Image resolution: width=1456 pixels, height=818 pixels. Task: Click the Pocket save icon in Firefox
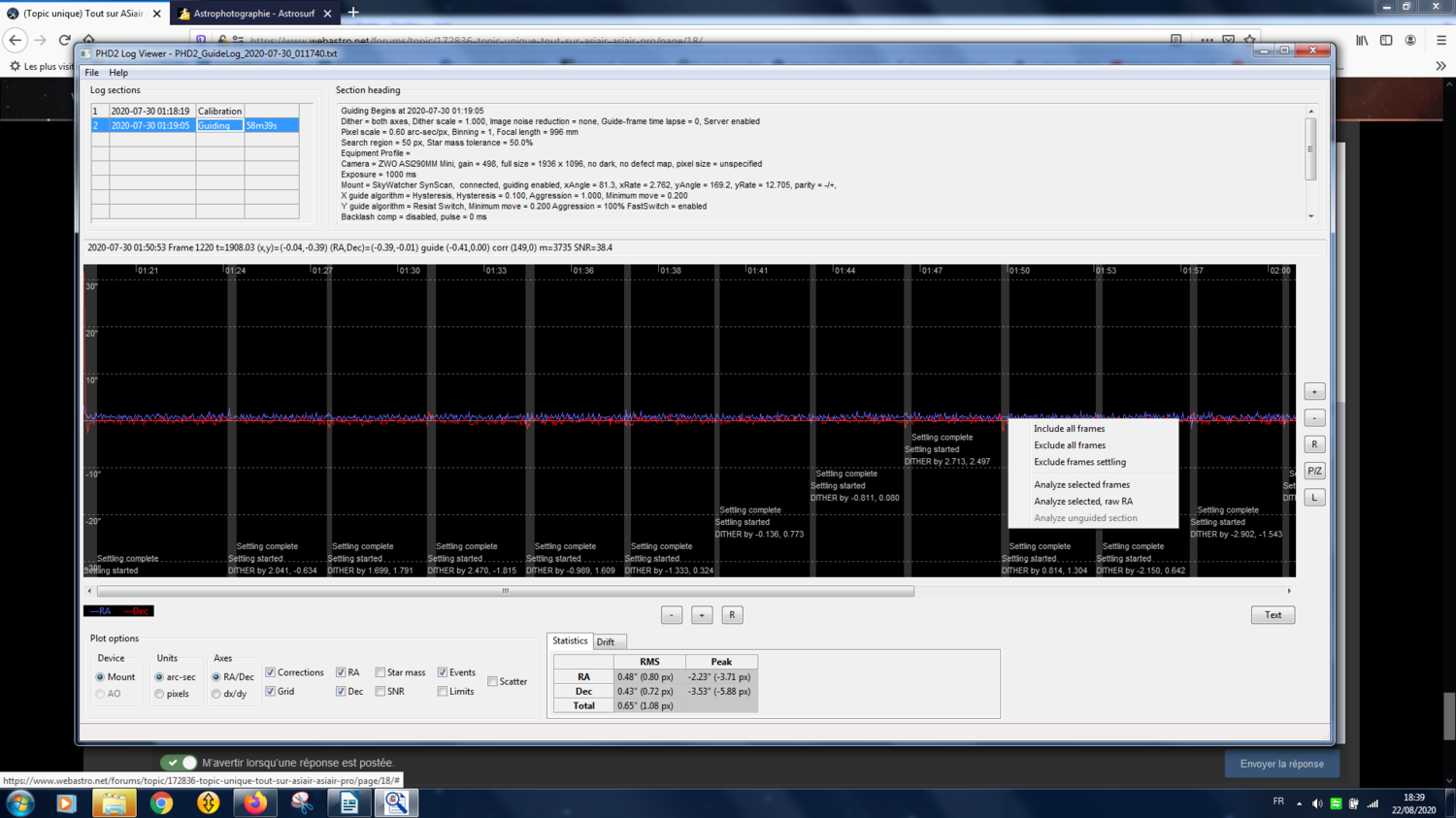coord(1229,41)
